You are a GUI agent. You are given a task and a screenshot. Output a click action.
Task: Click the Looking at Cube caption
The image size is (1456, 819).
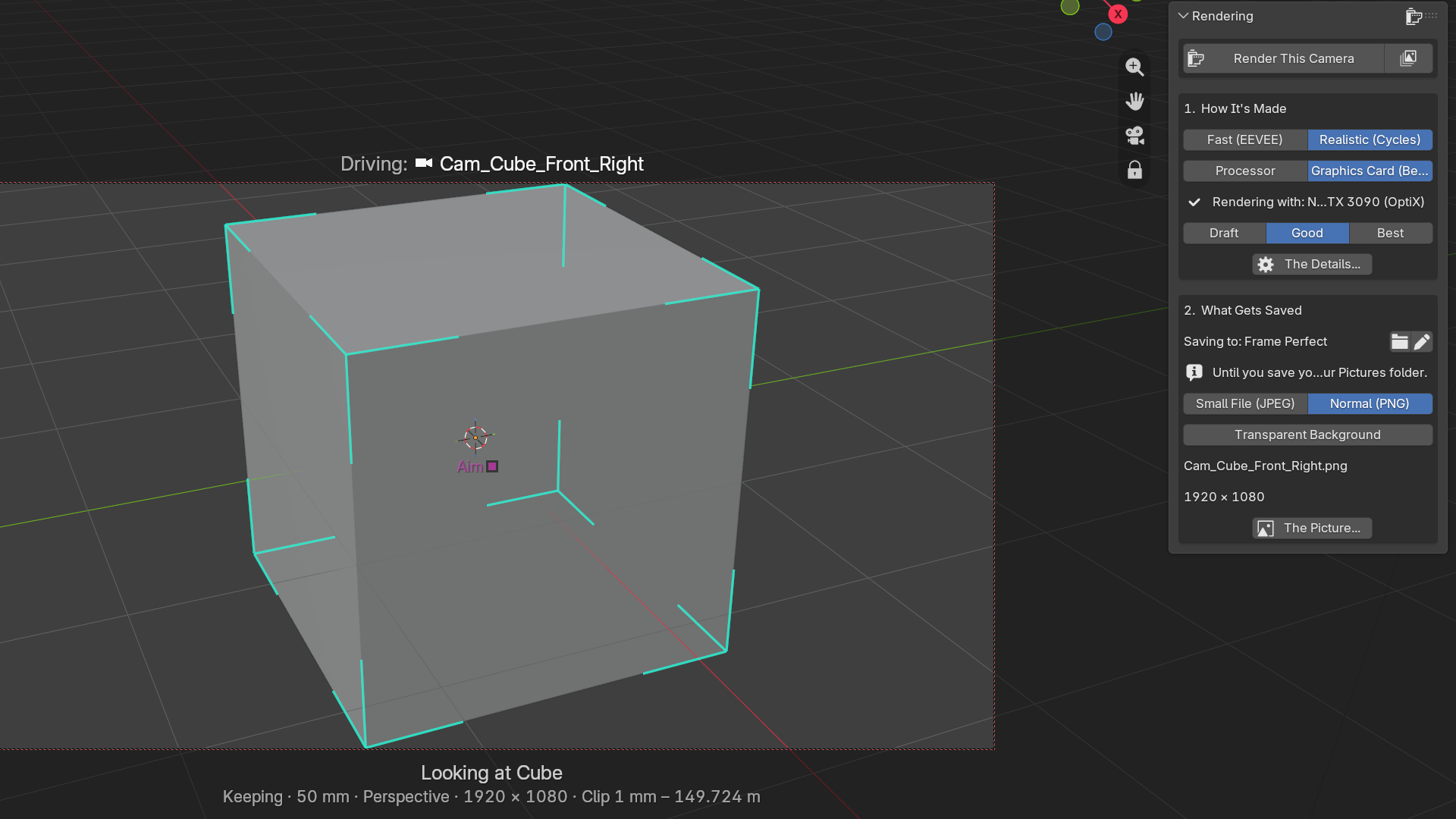coord(491,773)
